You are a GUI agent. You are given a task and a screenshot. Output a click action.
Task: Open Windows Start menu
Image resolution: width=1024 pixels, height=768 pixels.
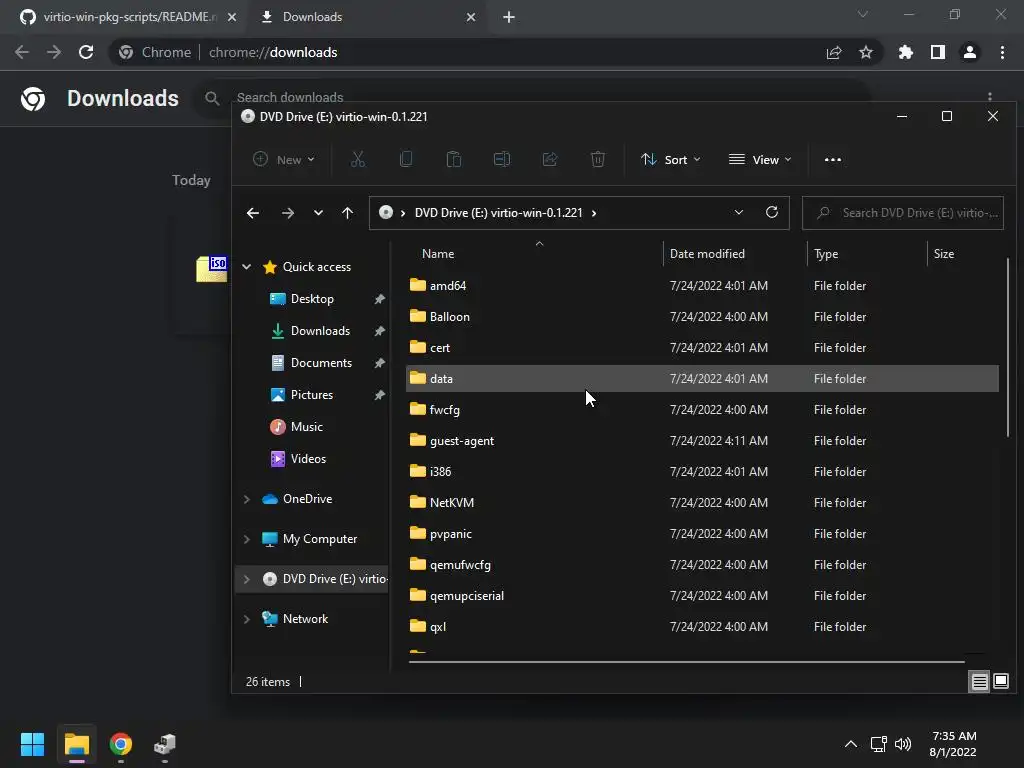pyautogui.click(x=32, y=744)
